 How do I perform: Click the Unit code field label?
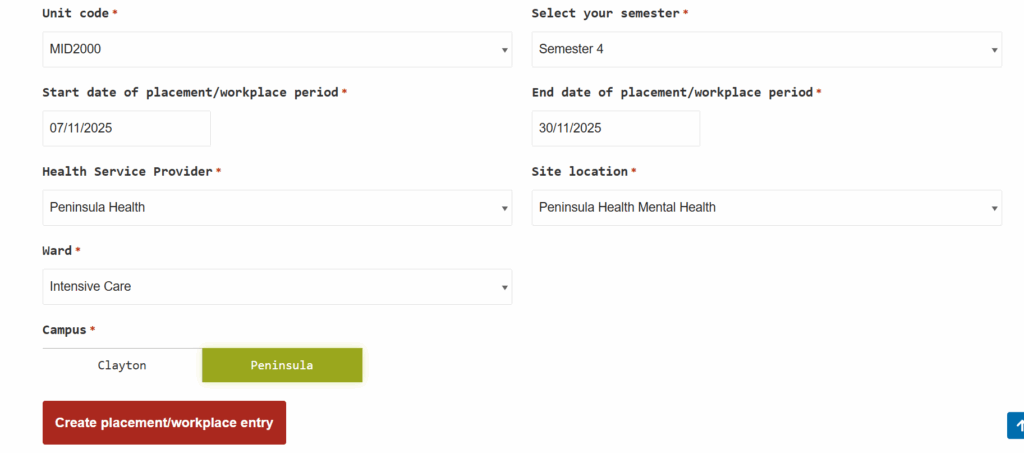coord(76,13)
